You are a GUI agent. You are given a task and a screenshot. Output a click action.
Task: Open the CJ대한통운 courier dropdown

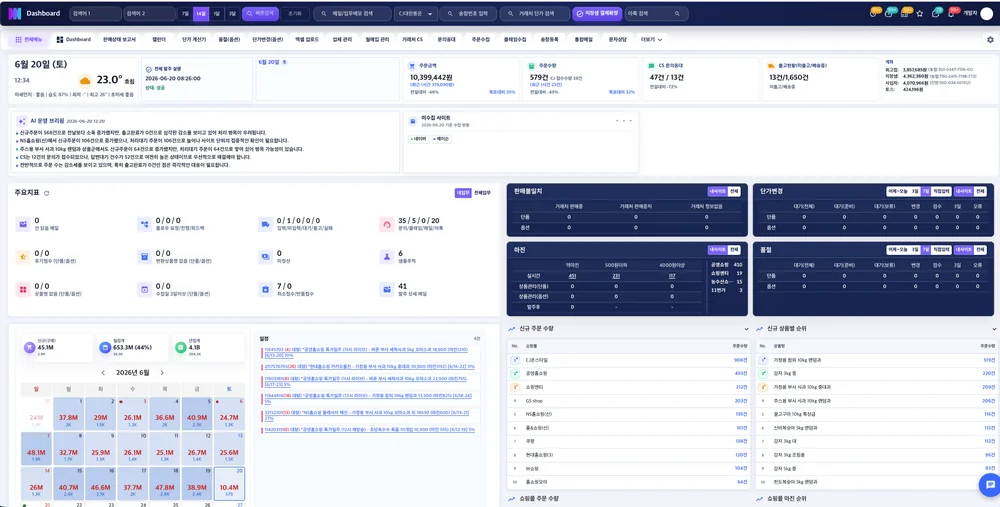pos(416,13)
